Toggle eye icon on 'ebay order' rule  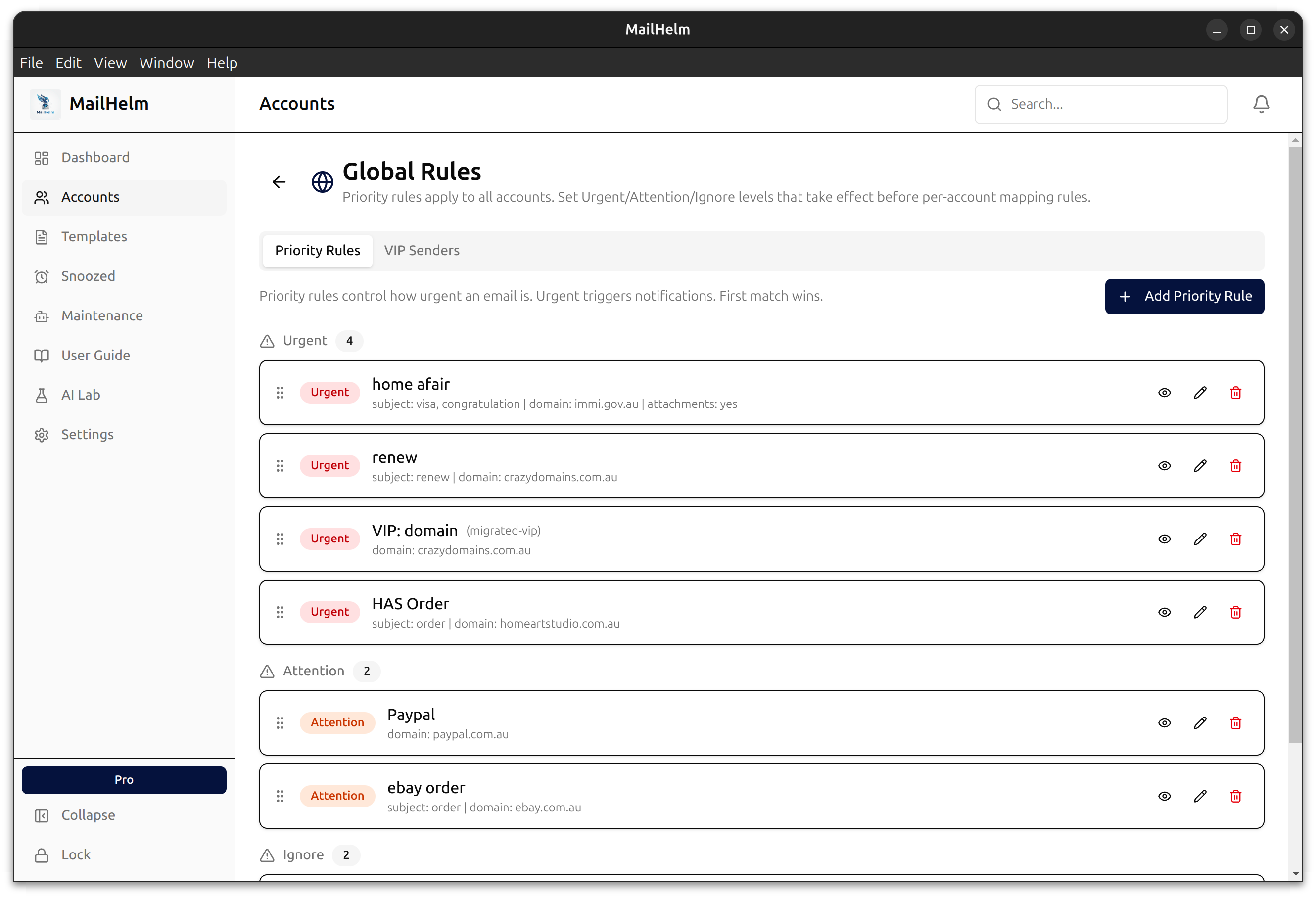(x=1164, y=796)
